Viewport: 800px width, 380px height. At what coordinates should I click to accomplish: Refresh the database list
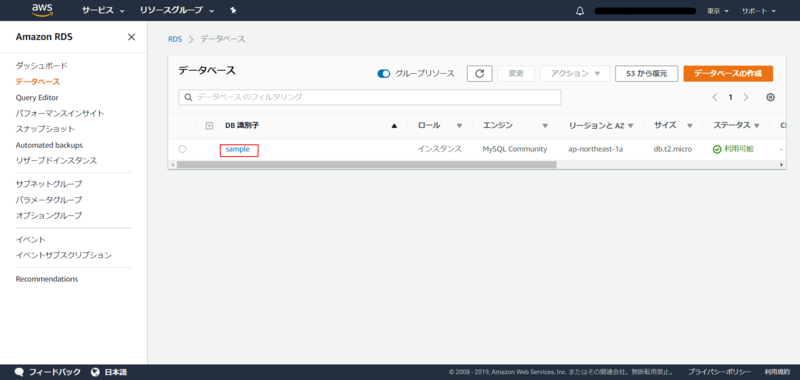(479, 73)
